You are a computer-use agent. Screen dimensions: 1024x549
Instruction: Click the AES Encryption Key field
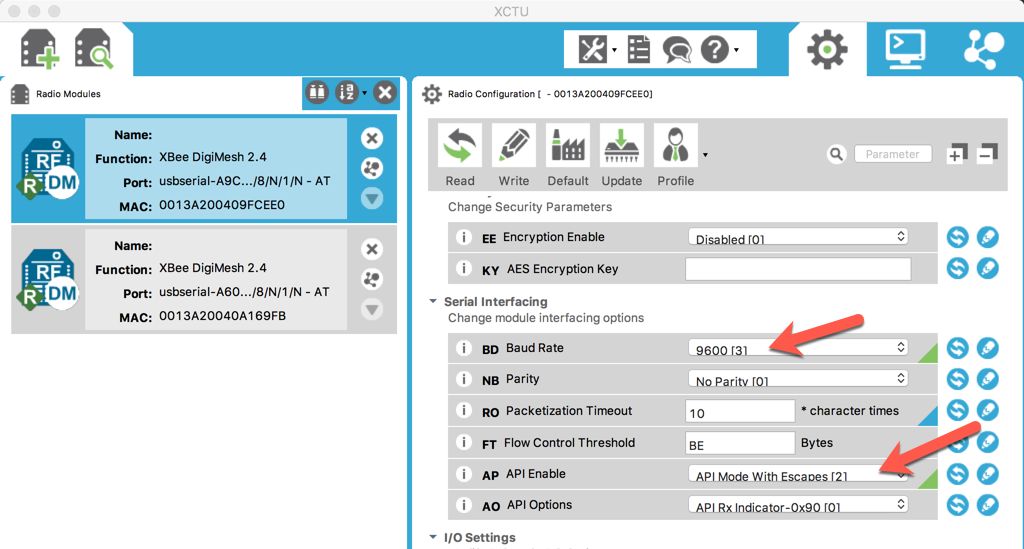(798, 269)
